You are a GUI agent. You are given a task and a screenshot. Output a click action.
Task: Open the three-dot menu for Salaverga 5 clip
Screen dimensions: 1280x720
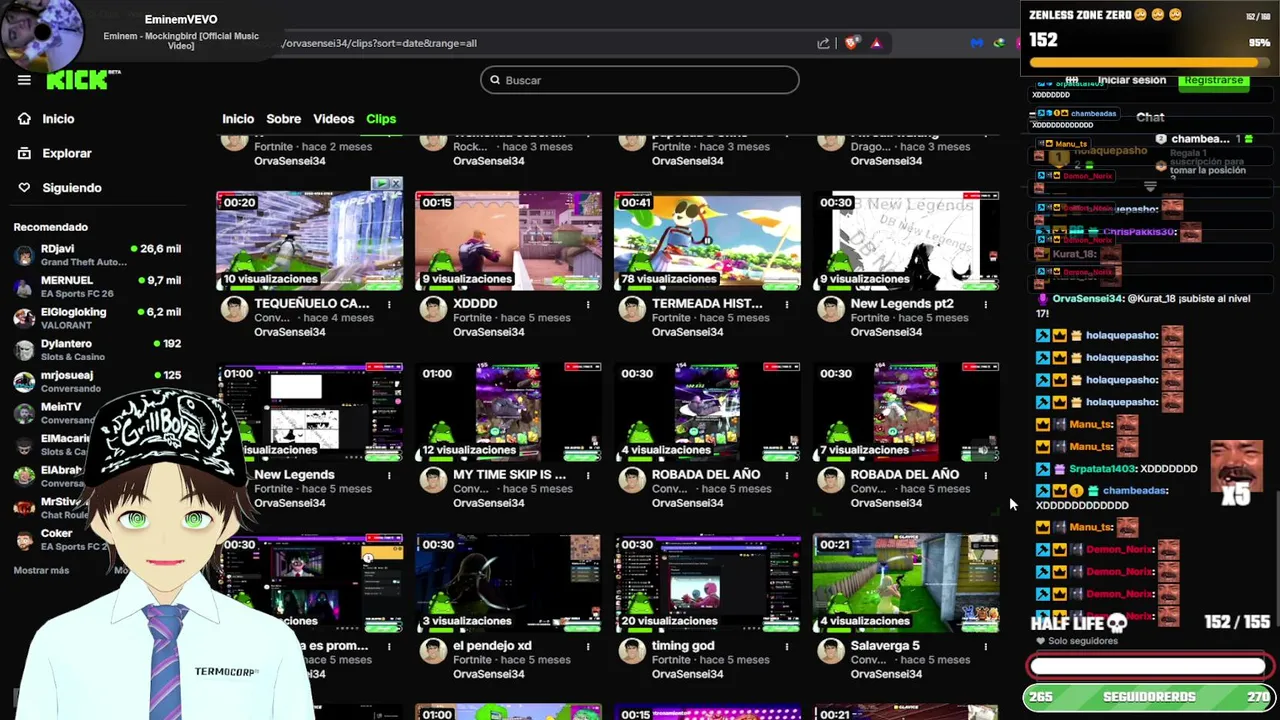click(986, 646)
